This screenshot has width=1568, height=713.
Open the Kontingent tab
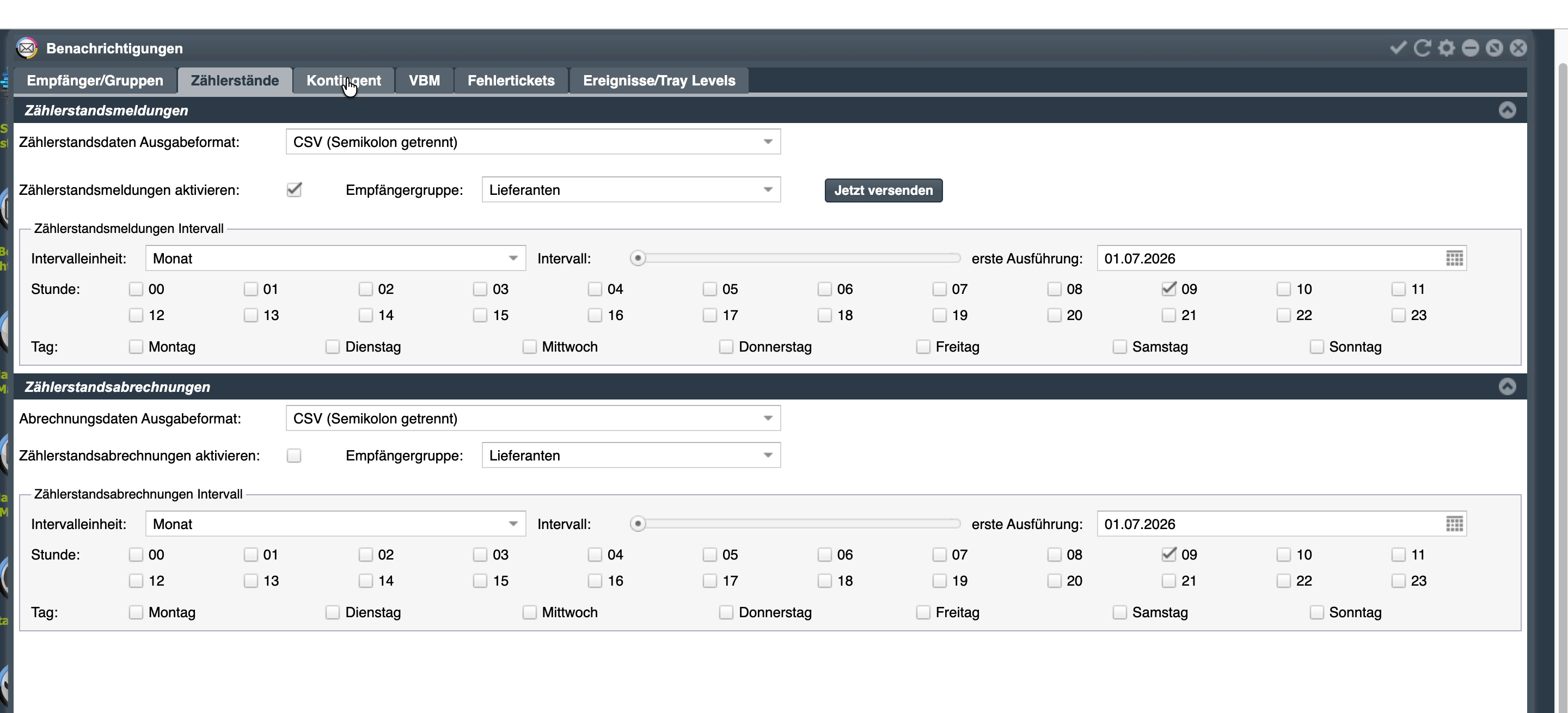344,81
